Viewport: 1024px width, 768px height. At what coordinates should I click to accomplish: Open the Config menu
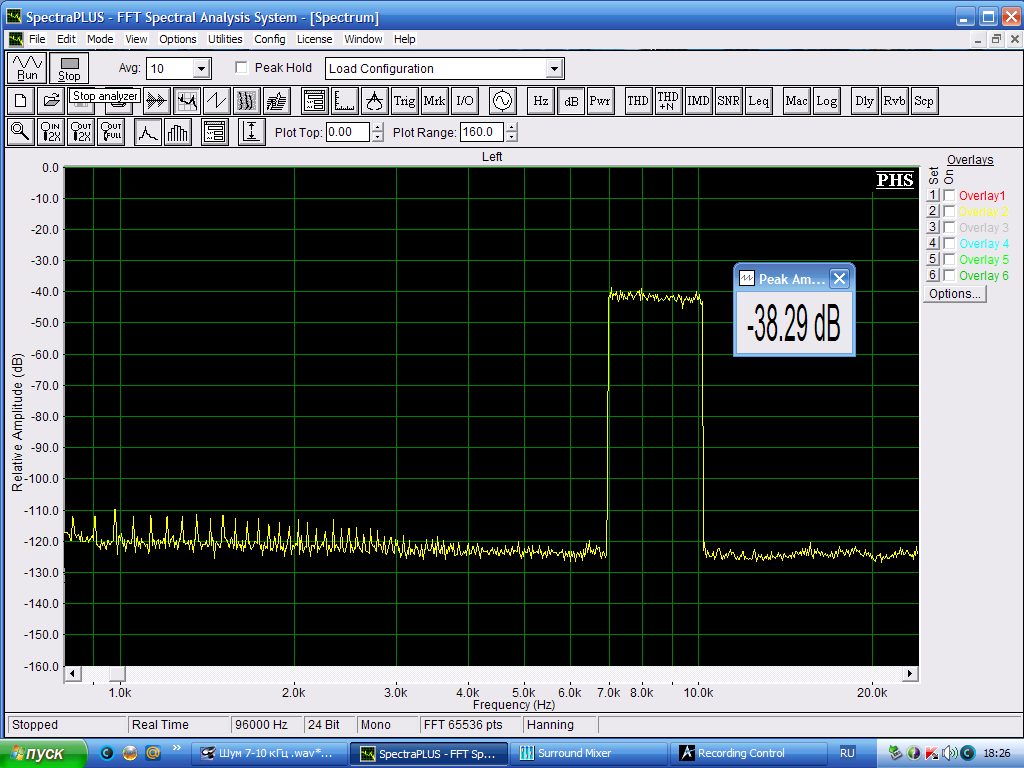pos(269,39)
